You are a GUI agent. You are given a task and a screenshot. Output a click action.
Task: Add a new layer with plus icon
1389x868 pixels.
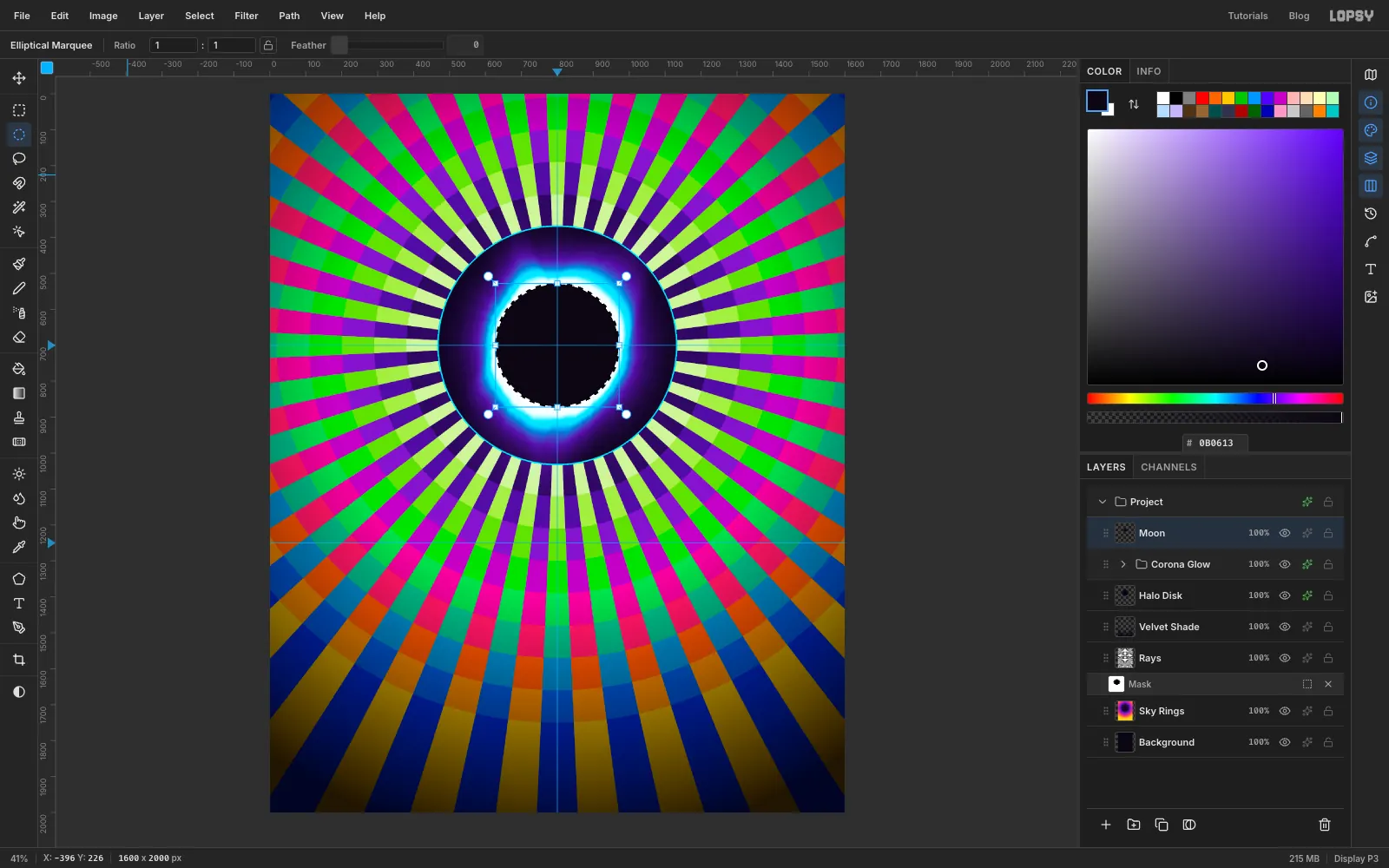(x=1106, y=825)
